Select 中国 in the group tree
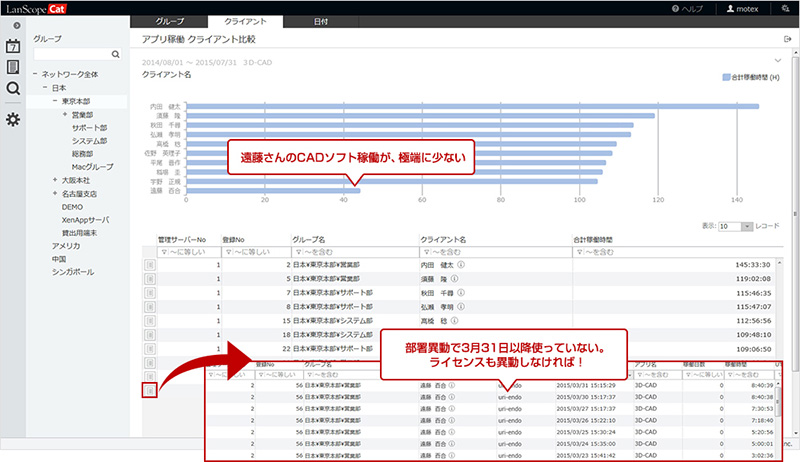Viewport: 800px width, 462px height. tap(59, 259)
